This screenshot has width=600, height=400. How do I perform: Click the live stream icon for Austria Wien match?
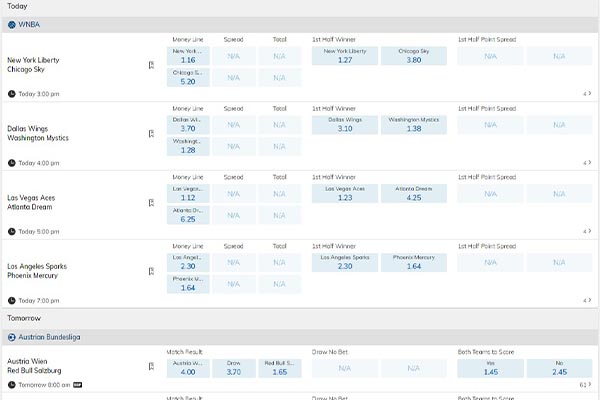(x=78, y=385)
